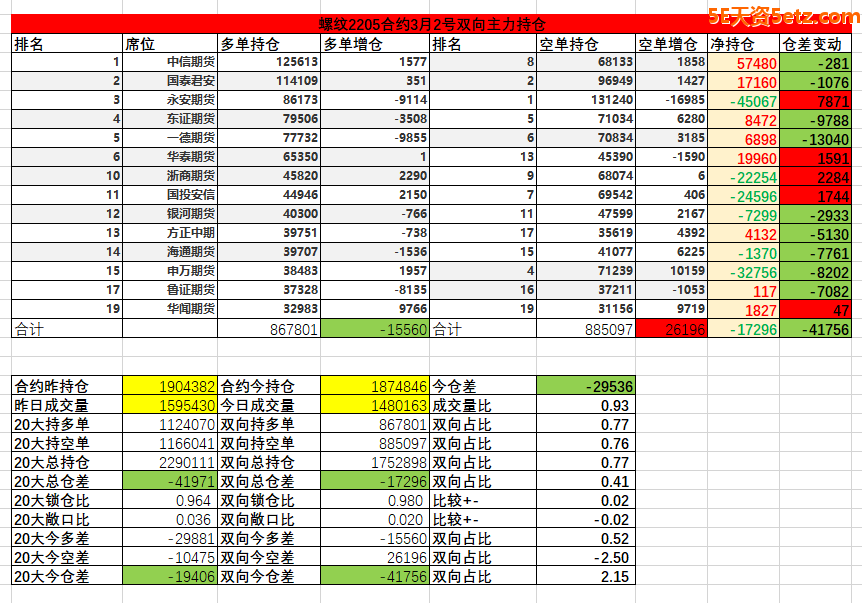This screenshot has height=603, width=862.
Task: Click the 国泰君安 long position value 114109
Action: (x=268, y=81)
